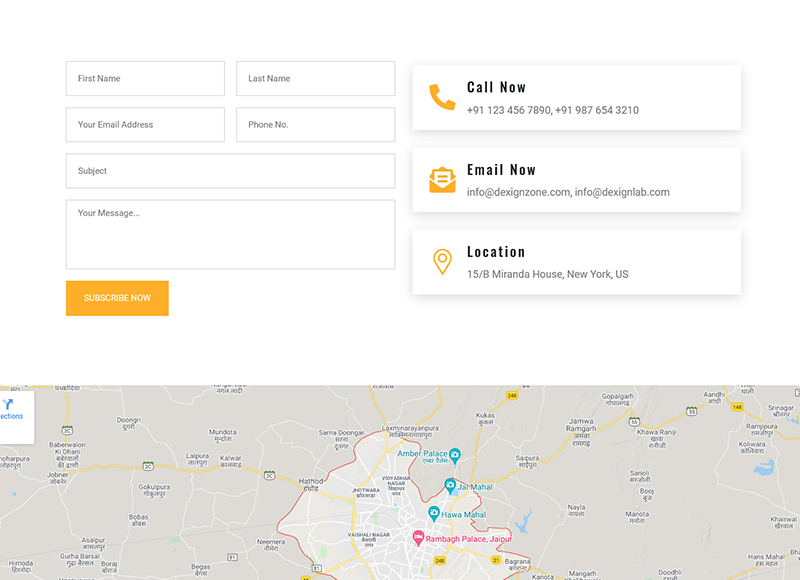The image size is (800, 580).
Task: Select the pink Rambagh Palace marker
Action: tap(419, 538)
